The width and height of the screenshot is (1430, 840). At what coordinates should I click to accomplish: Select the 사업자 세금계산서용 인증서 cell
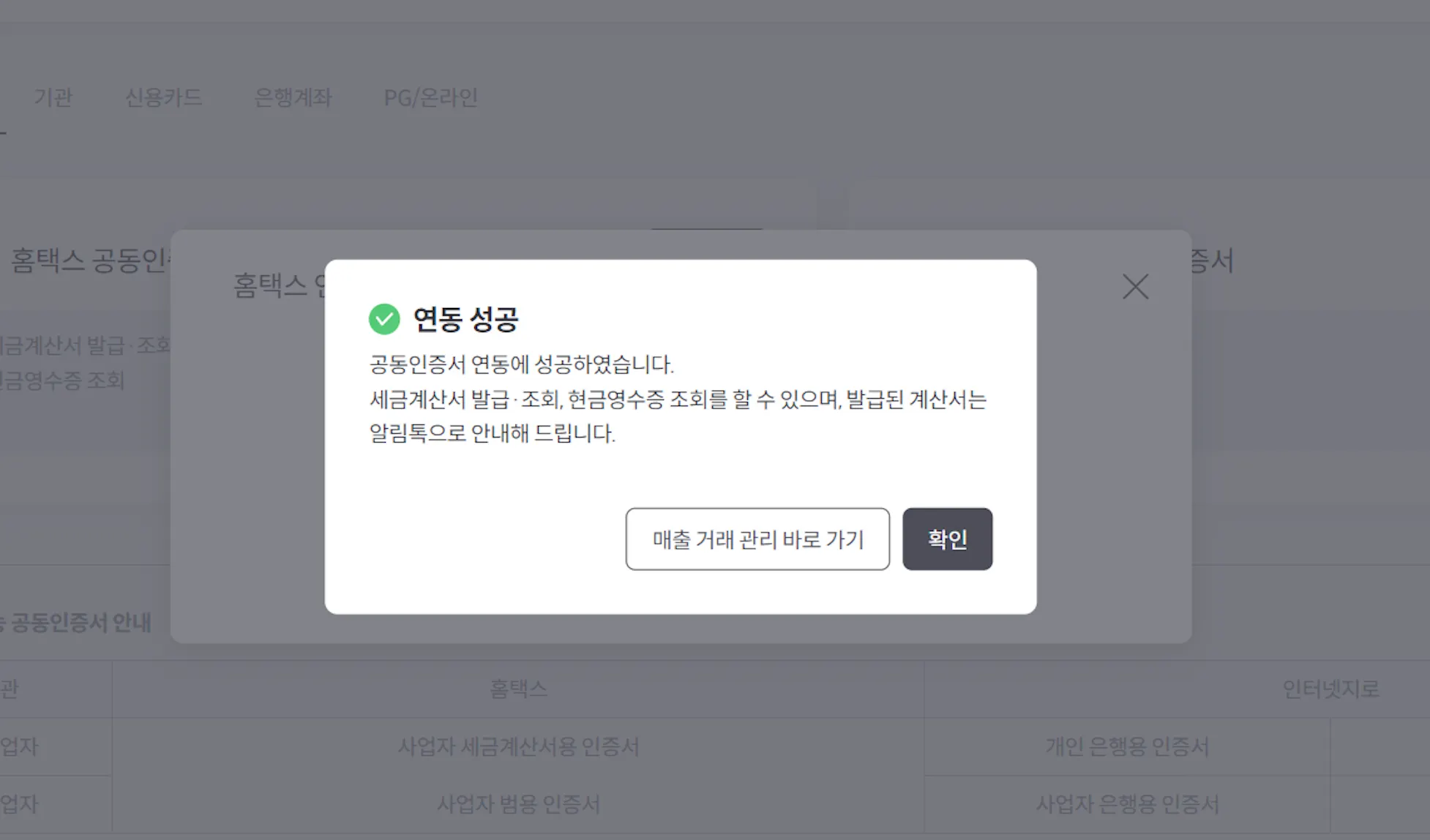coord(518,746)
